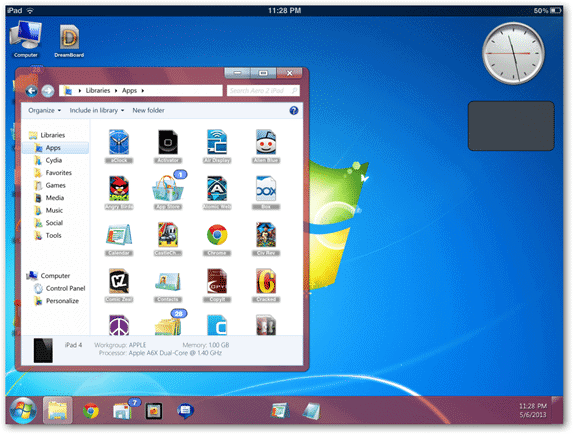
Task: Open the Organize dropdown
Action: point(44,110)
